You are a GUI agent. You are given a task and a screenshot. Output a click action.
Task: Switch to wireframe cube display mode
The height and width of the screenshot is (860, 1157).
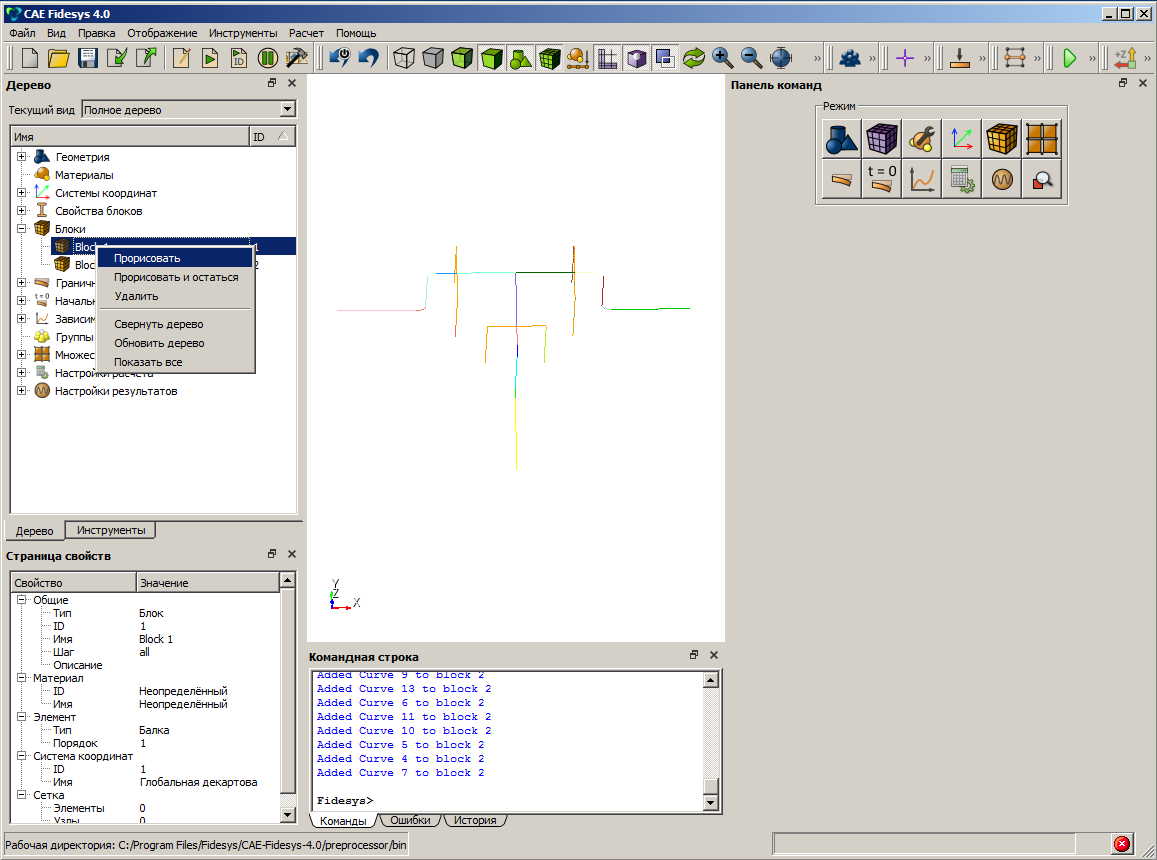point(404,58)
